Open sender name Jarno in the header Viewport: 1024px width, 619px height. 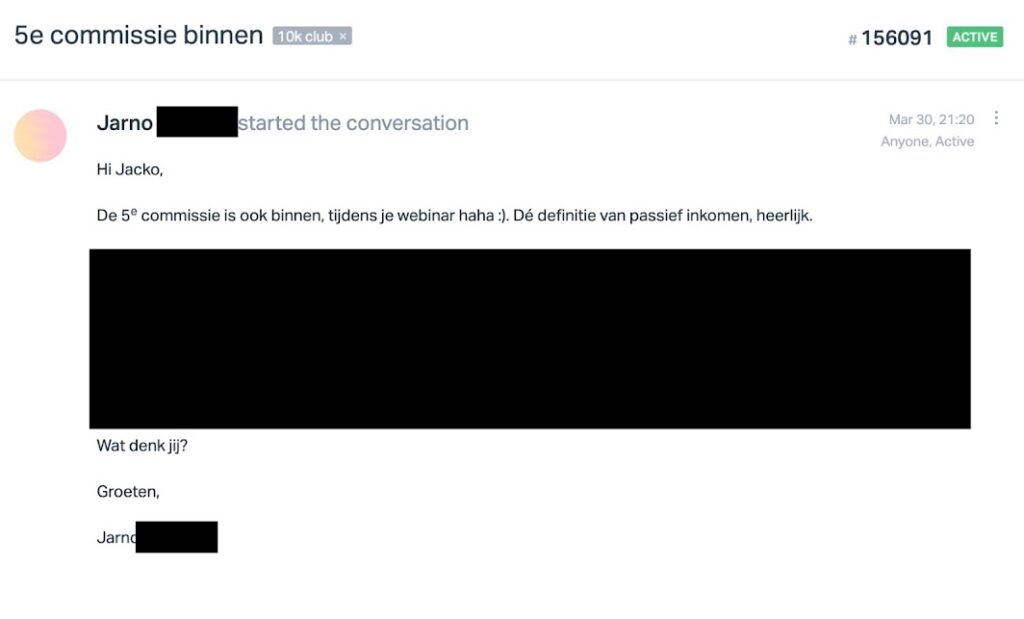point(125,123)
